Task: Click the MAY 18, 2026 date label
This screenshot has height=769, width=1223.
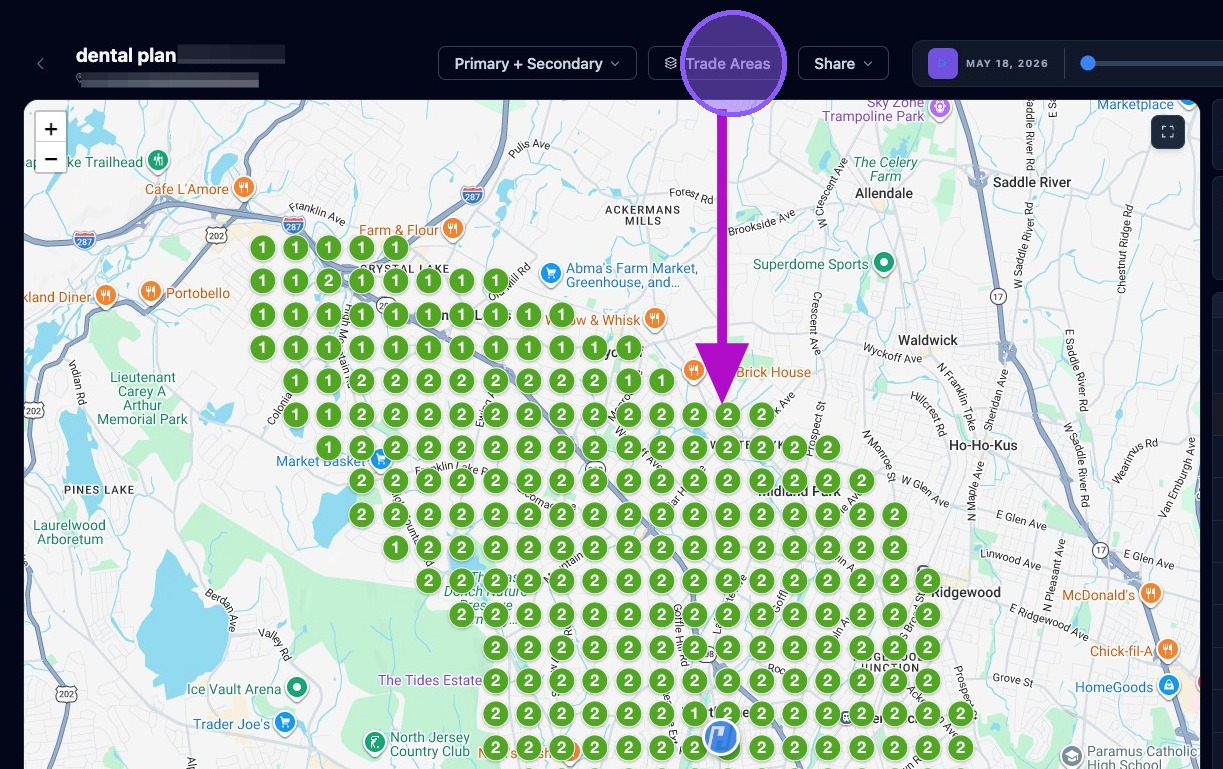Action: pos(1007,64)
